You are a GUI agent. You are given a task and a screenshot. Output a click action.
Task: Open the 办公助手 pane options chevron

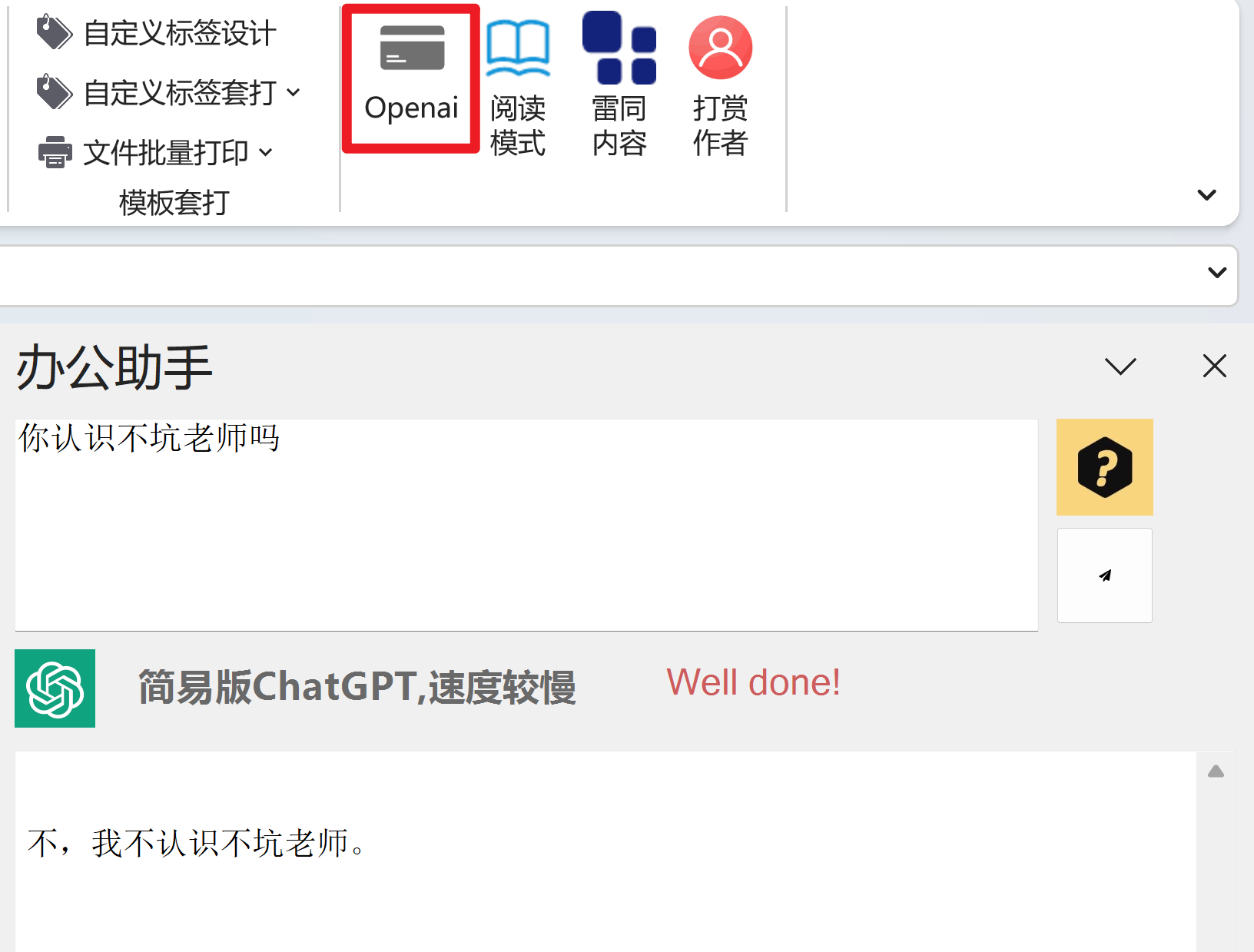pyautogui.click(x=1120, y=367)
